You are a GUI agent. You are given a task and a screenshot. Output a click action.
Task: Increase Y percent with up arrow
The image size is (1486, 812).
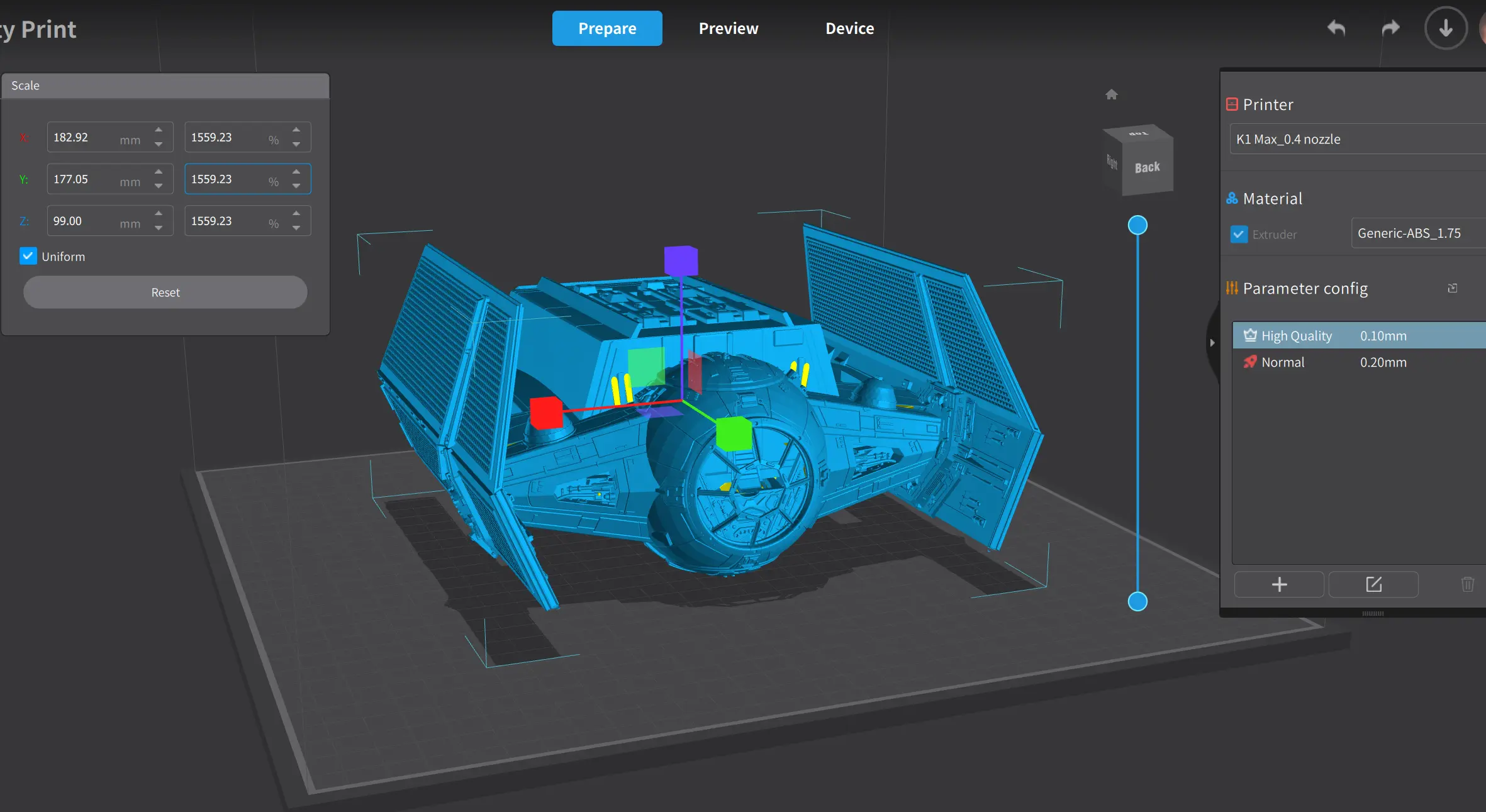296,172
